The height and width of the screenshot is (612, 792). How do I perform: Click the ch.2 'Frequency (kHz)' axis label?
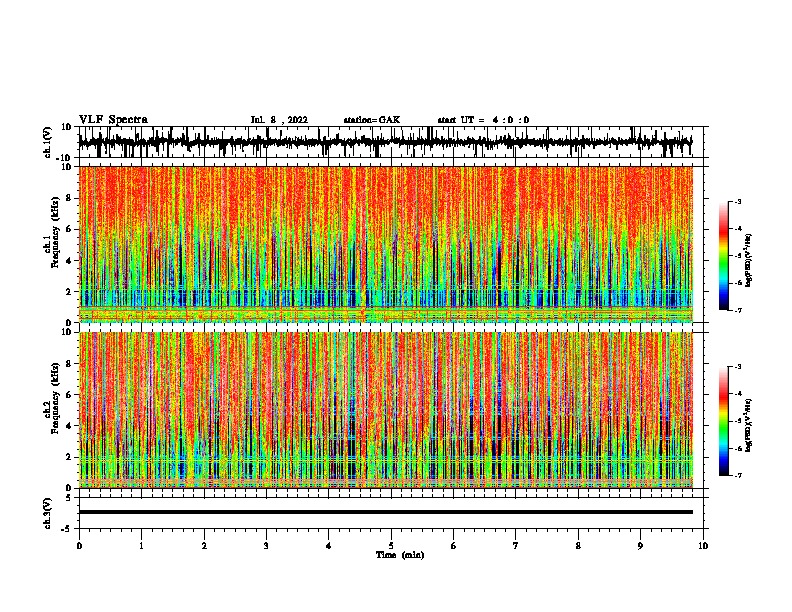56,398
